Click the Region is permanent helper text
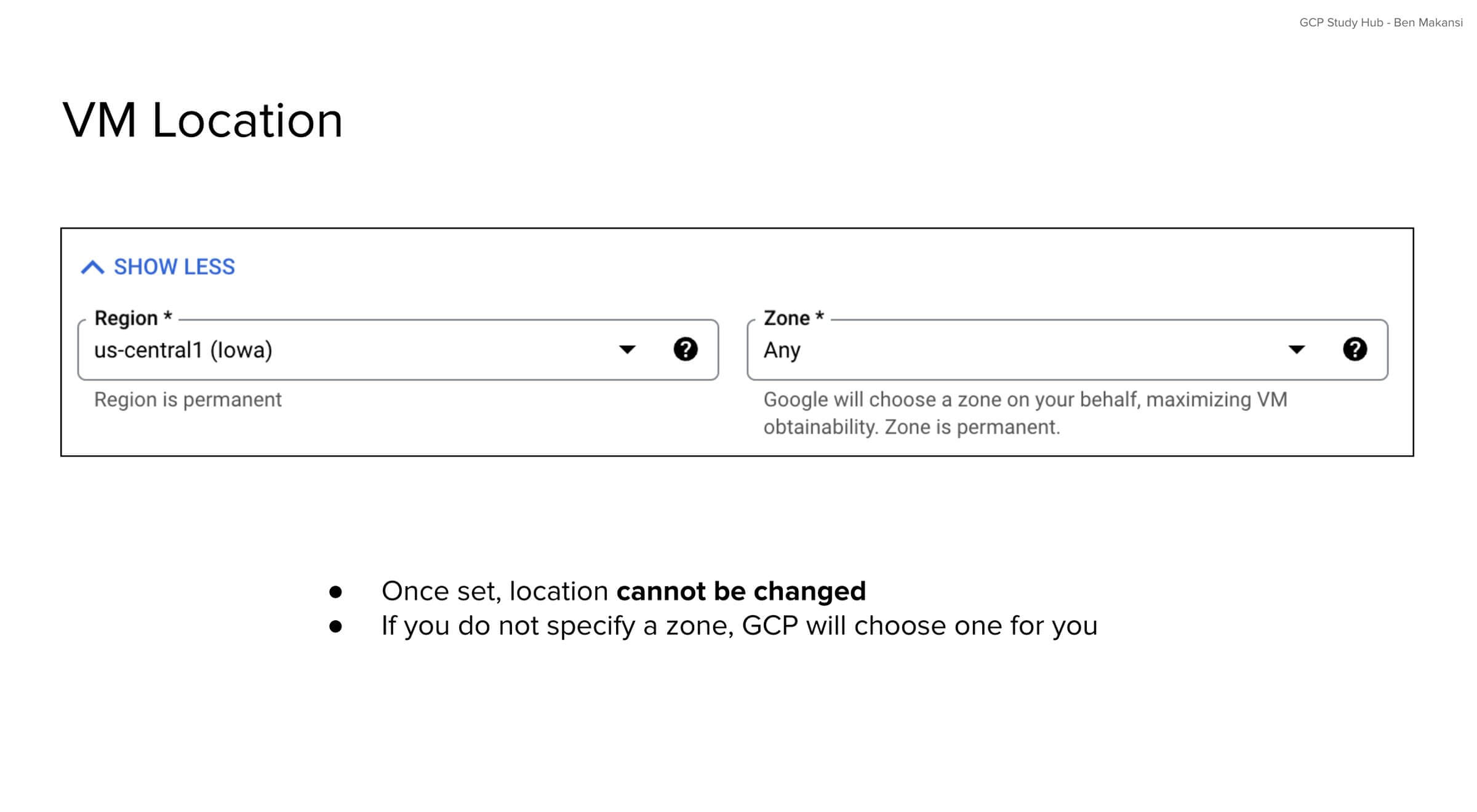The width and height of the screenshot is (1477, 812). click(x=188, y=399)
